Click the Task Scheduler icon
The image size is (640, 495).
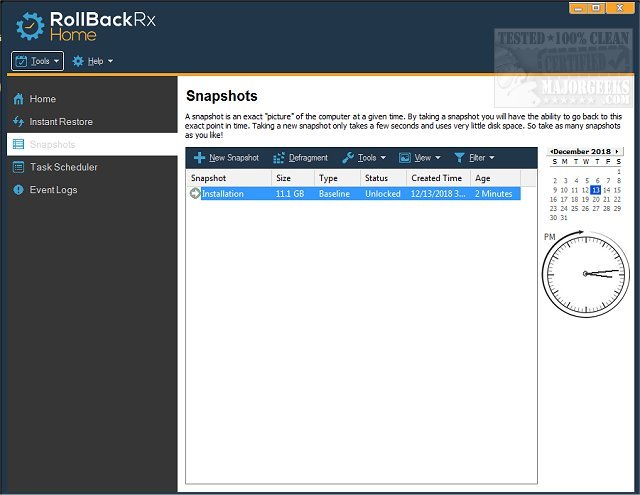coord(18,167)
